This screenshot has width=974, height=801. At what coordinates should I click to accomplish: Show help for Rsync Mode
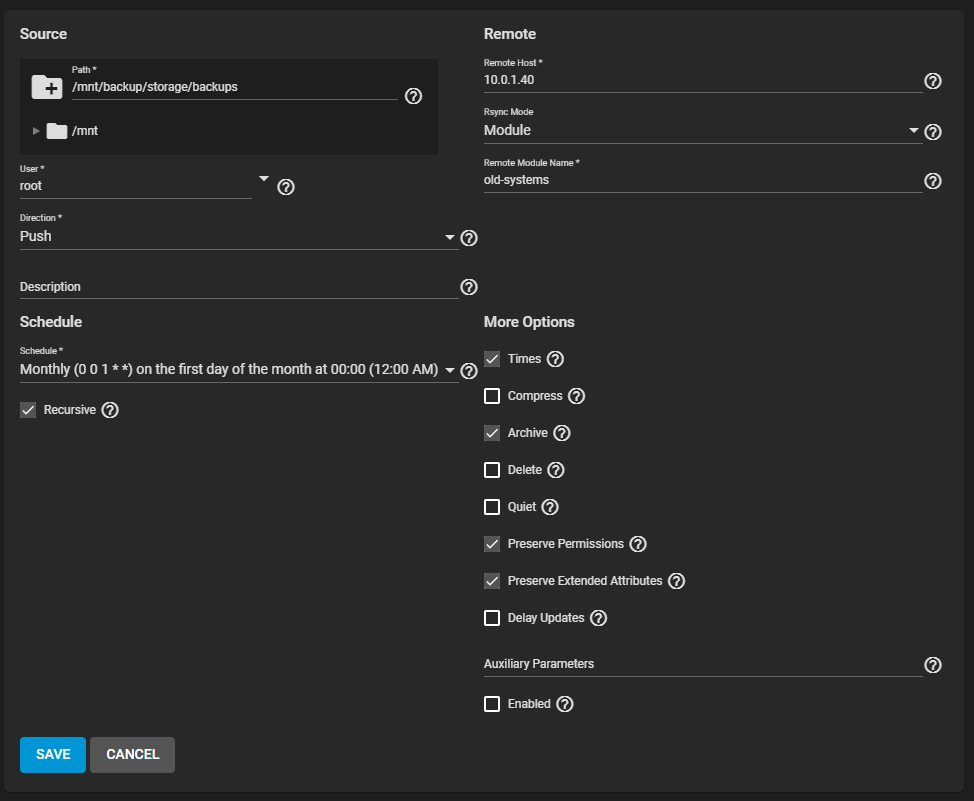tap(933, 132)
